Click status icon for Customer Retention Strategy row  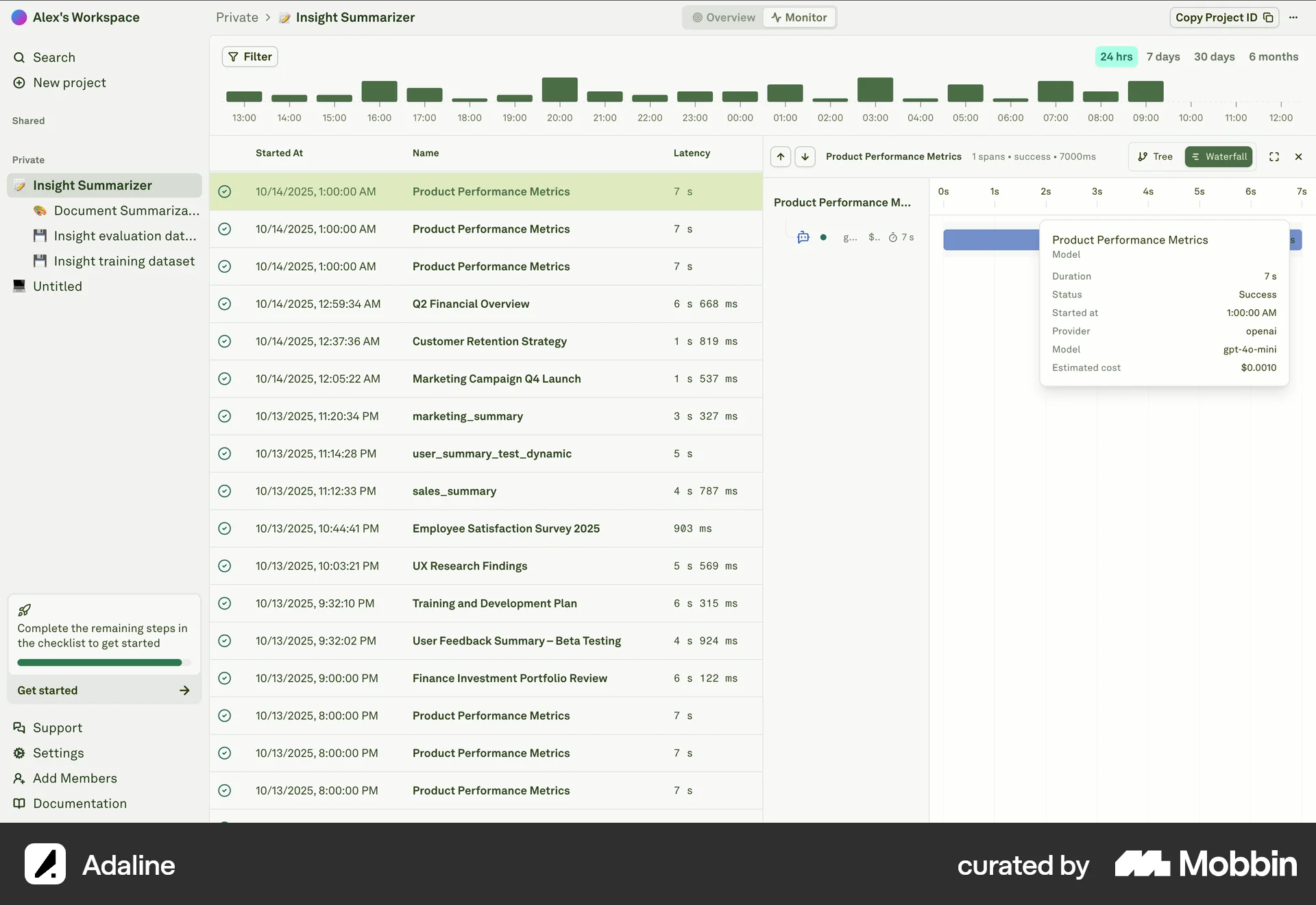click(224, 341)
